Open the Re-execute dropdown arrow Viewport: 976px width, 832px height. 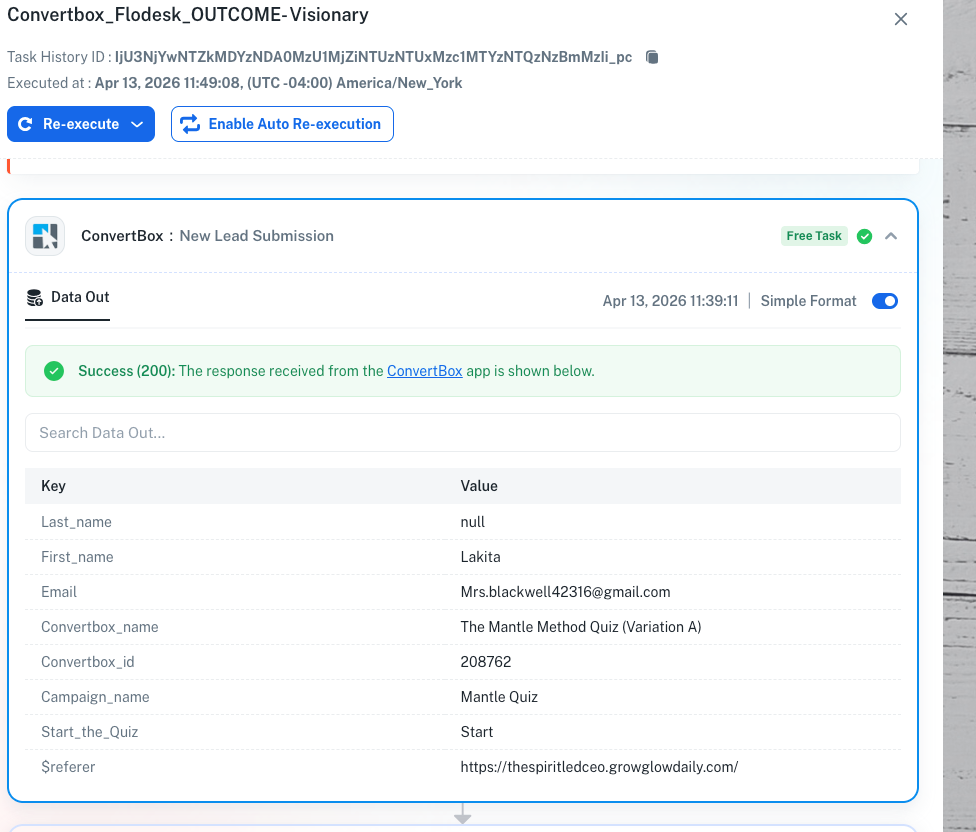pyautogui.click(x=137, y=124)
